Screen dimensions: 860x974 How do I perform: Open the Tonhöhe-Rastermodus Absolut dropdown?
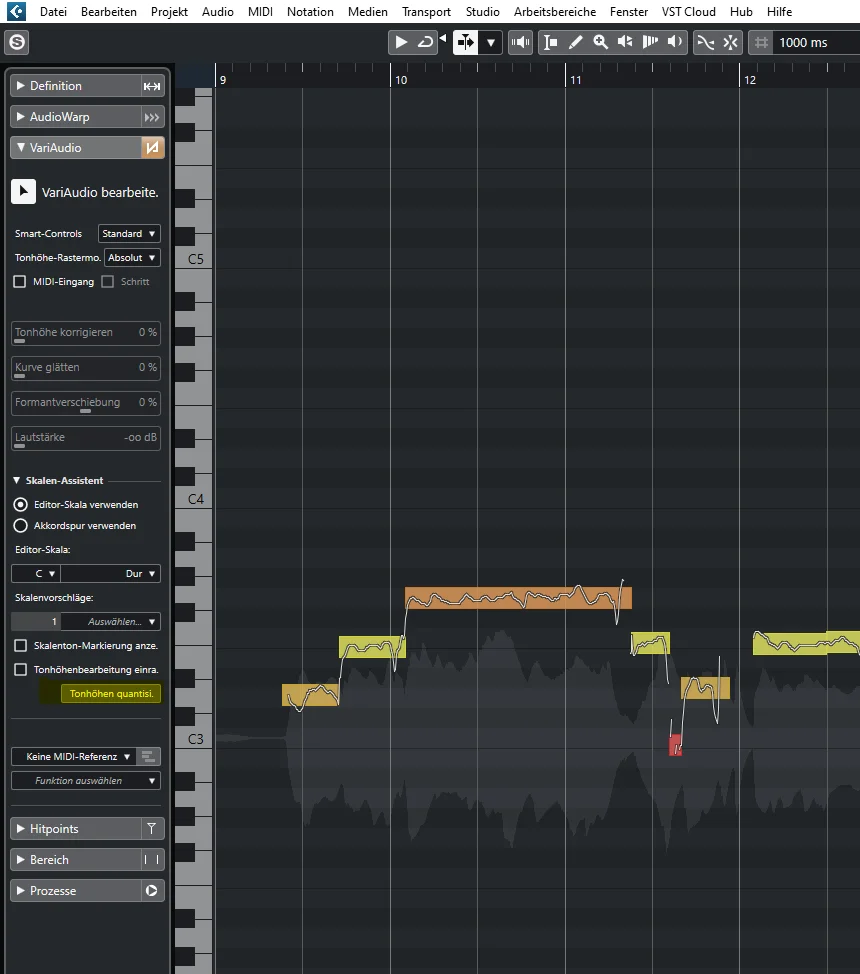click(132, 258)
